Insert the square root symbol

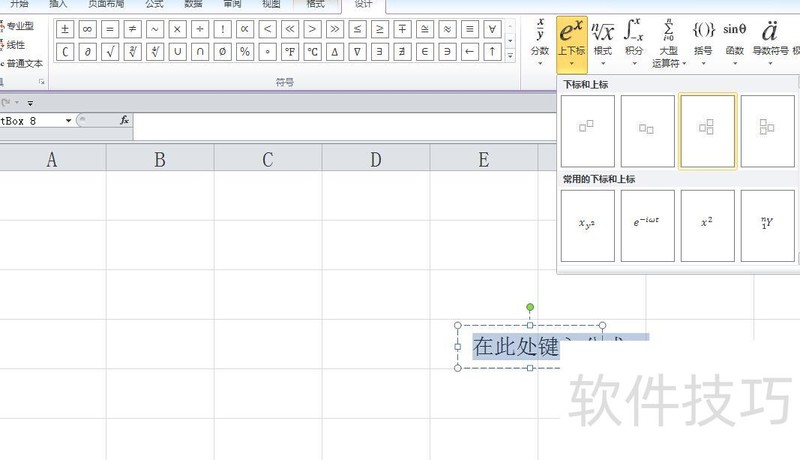pos(110,51)
